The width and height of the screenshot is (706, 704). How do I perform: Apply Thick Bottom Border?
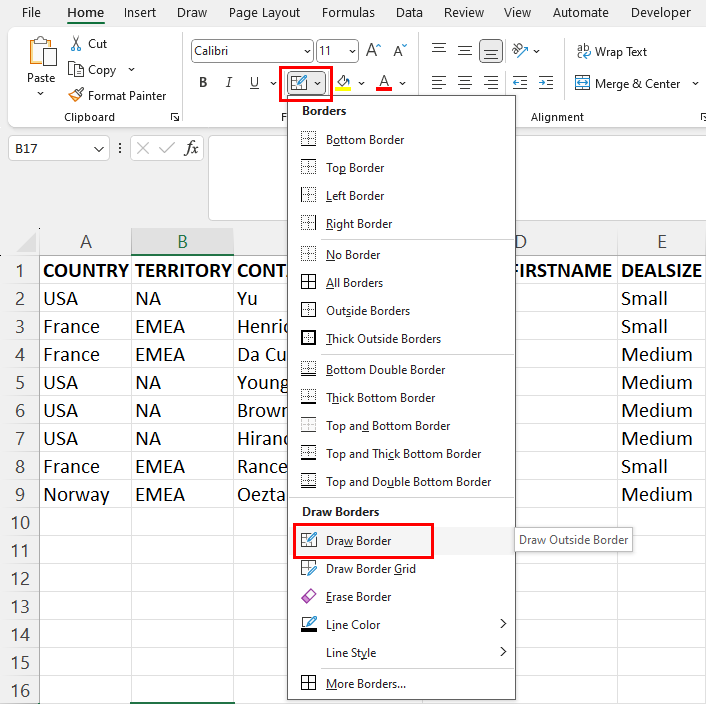coord(401,397)
